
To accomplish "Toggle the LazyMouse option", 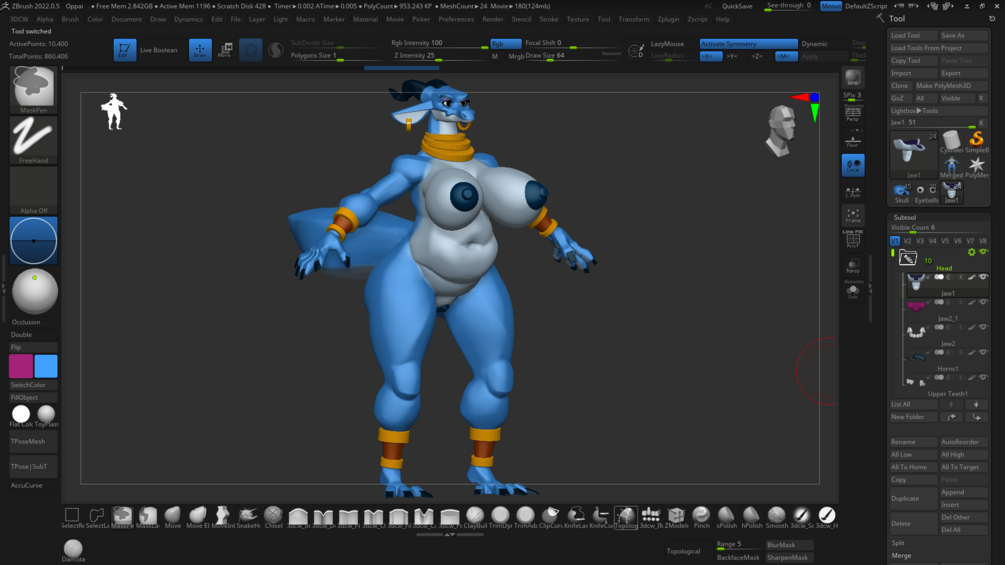I will (x=667, y=44).
